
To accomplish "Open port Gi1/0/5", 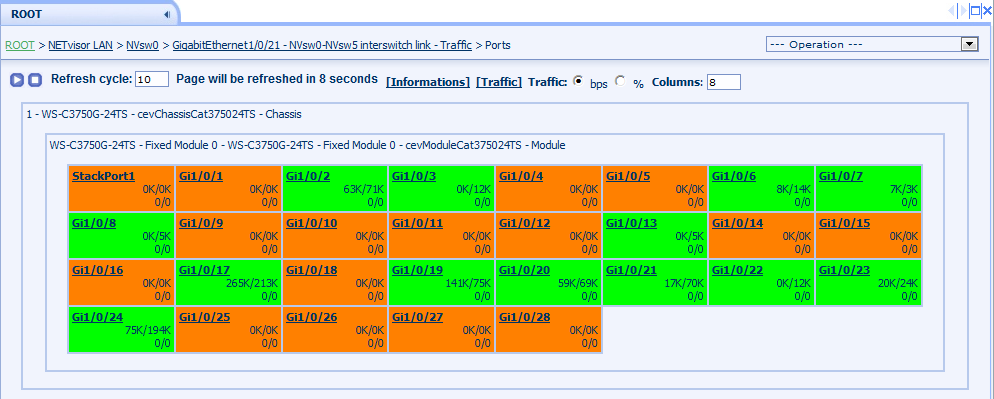I will [x=628, y=176].
